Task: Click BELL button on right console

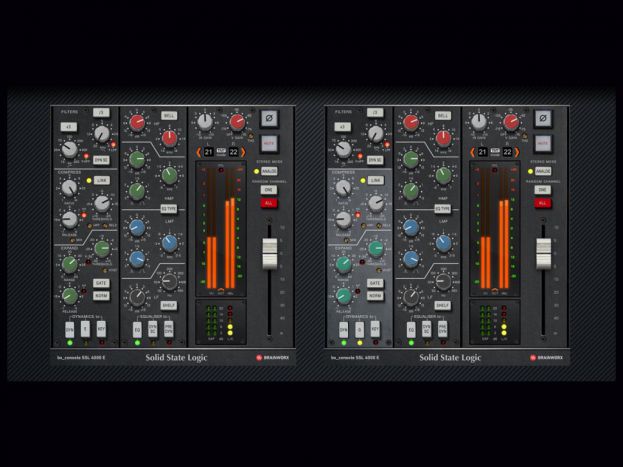Action: coord(443,116)
